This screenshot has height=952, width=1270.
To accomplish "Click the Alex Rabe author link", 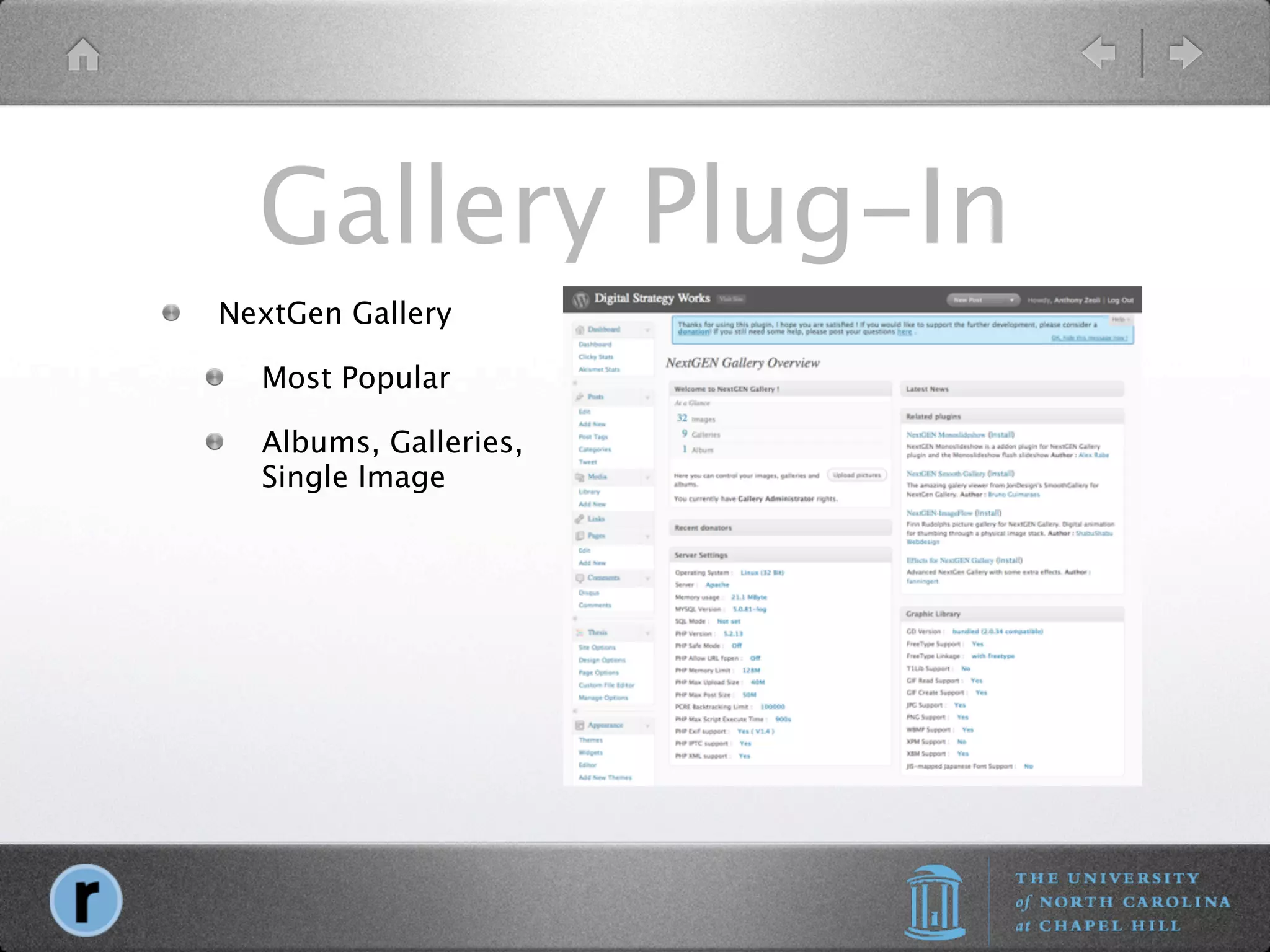I will tap(1094, 455).
